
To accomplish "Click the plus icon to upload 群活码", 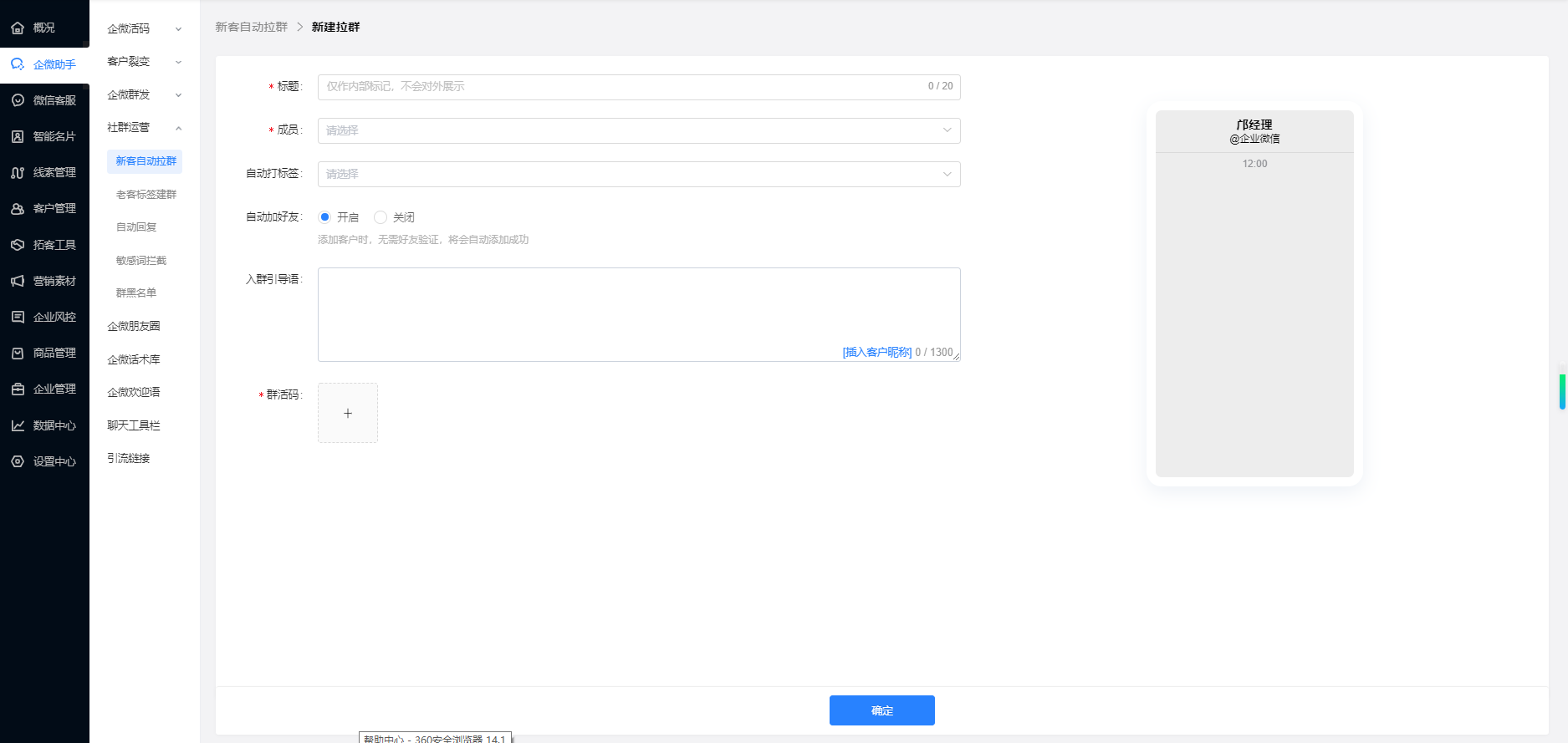I will (348, 413).
